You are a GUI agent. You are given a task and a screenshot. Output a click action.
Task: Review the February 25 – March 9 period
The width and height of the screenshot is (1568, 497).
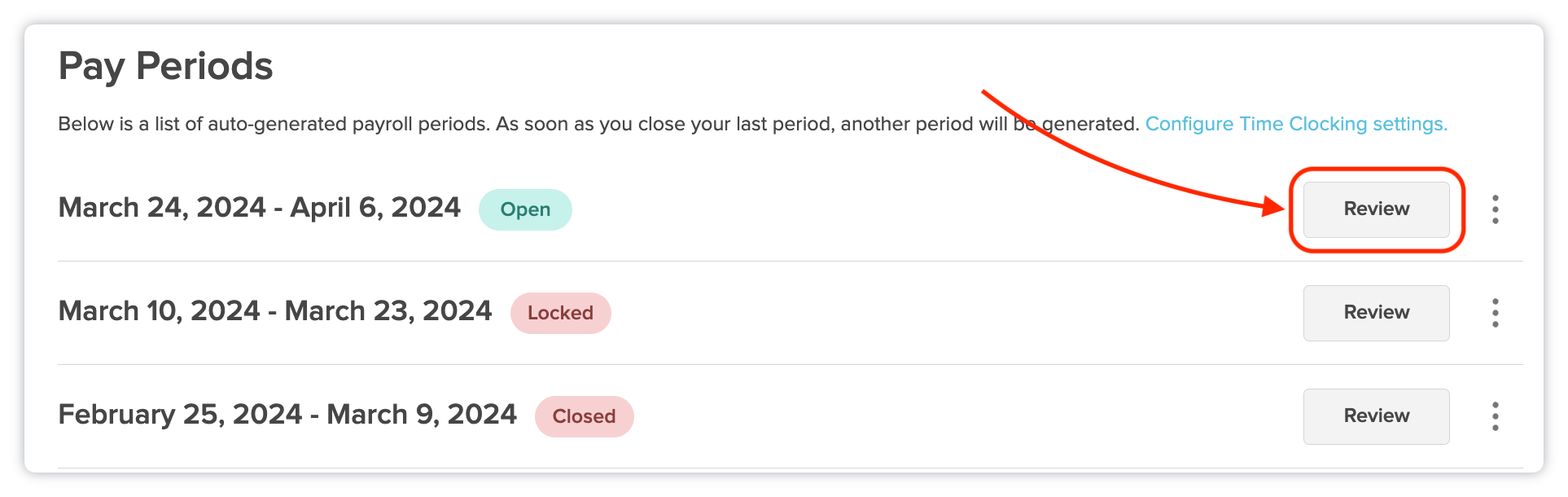pos(1376,416)
